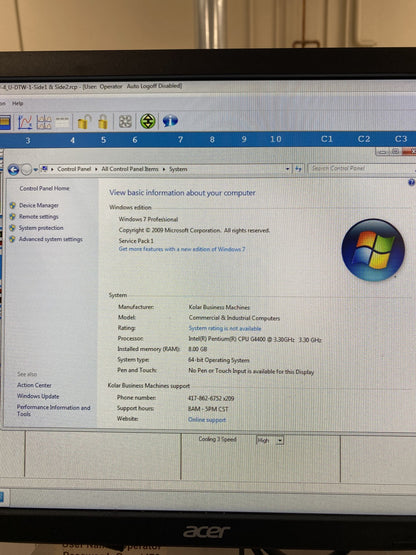
Task: Click the 8.00 GB memory value
Action: click(x=198, y=349)
